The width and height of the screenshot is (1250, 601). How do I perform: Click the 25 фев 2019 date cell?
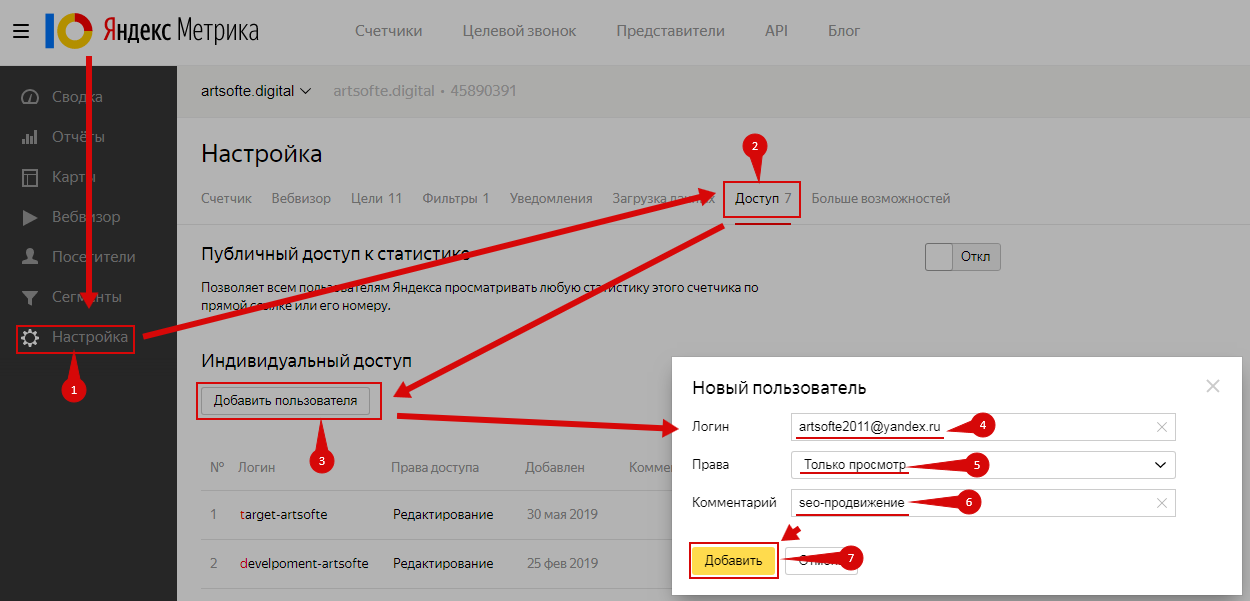click(x=561, y=563)
